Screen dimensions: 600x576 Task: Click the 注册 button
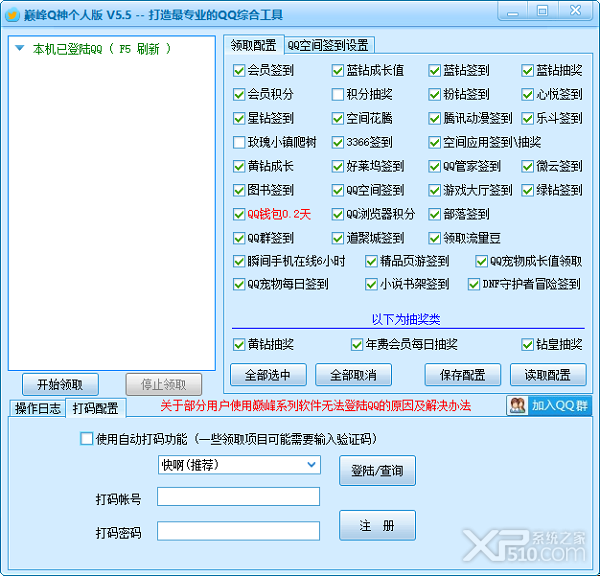click(377, 525)
